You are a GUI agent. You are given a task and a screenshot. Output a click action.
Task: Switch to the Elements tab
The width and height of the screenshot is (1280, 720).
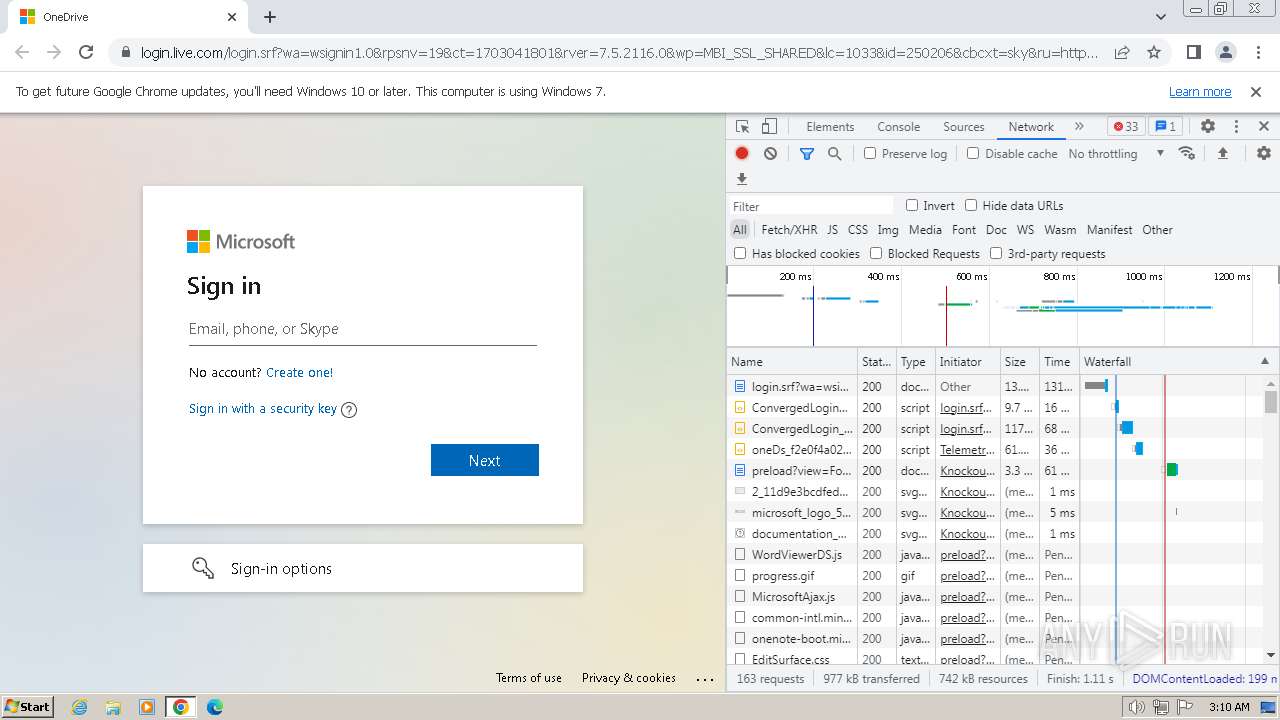[x=830, y=127]
